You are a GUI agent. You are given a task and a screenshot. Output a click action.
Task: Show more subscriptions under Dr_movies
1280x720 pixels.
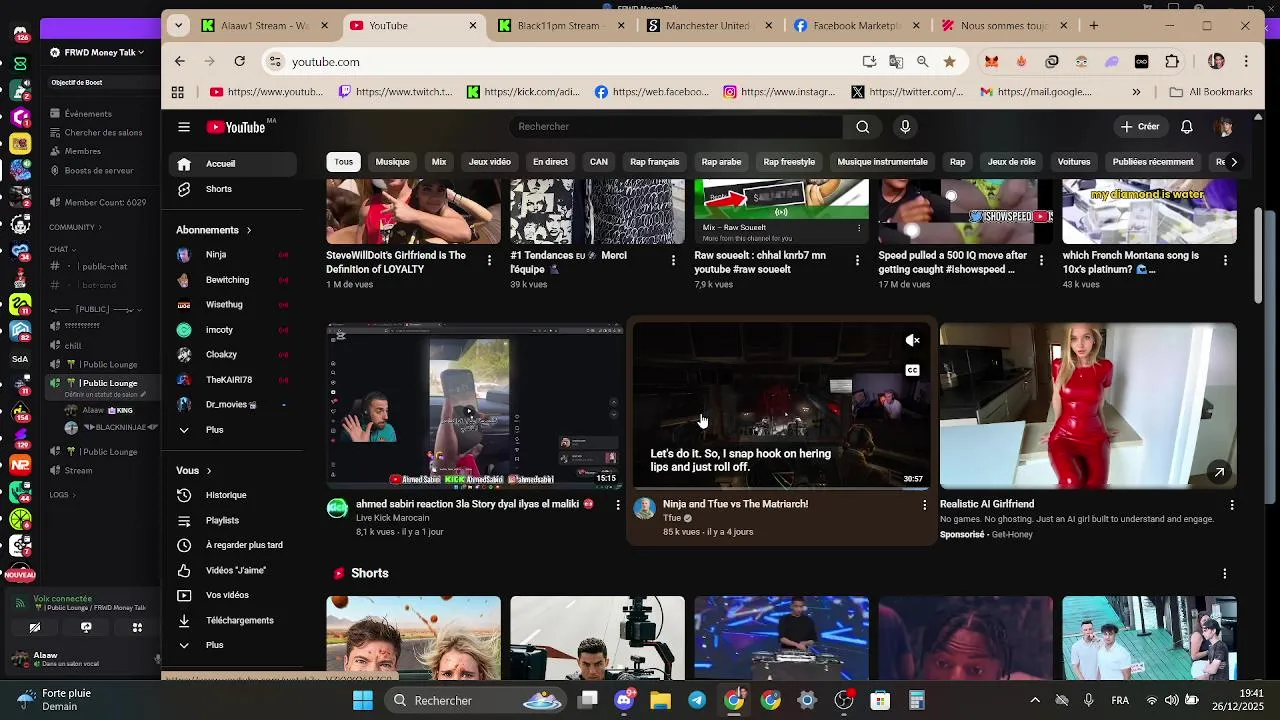[214, 430]
